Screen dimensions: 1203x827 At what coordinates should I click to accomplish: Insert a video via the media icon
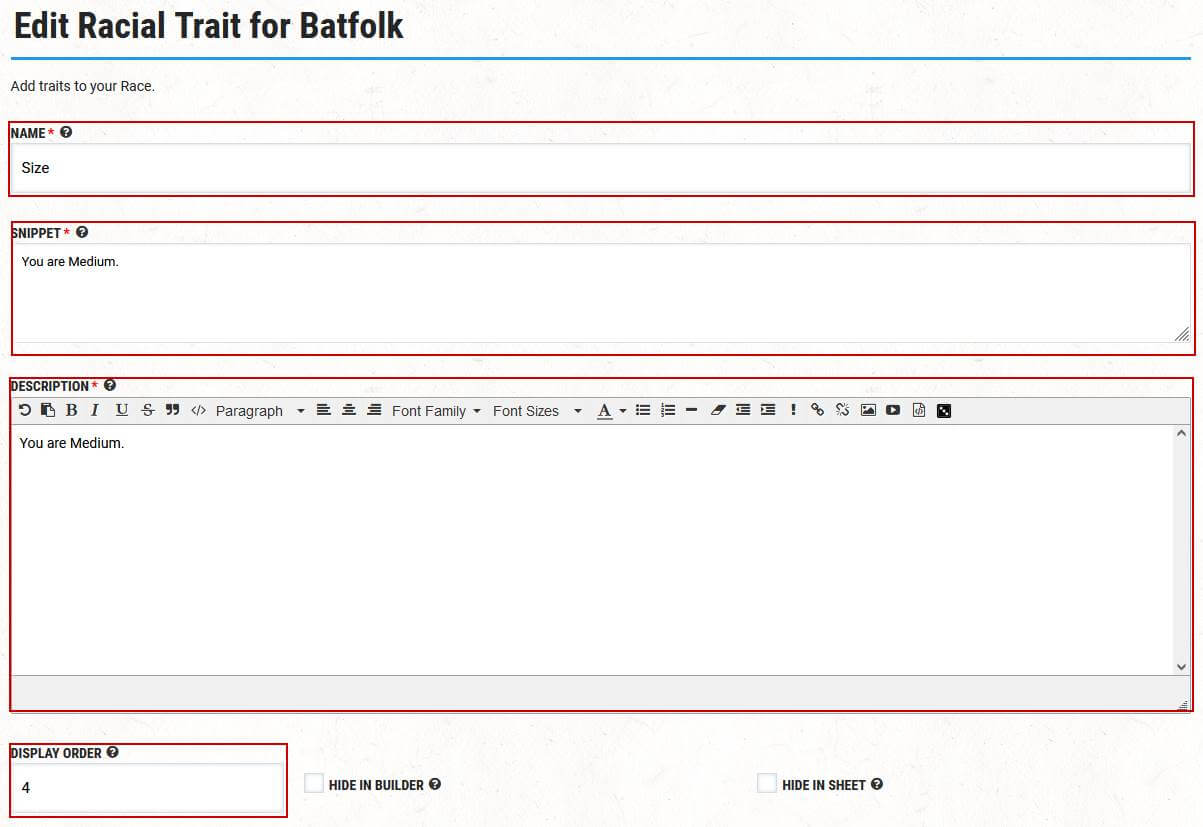tap(893, 410)
